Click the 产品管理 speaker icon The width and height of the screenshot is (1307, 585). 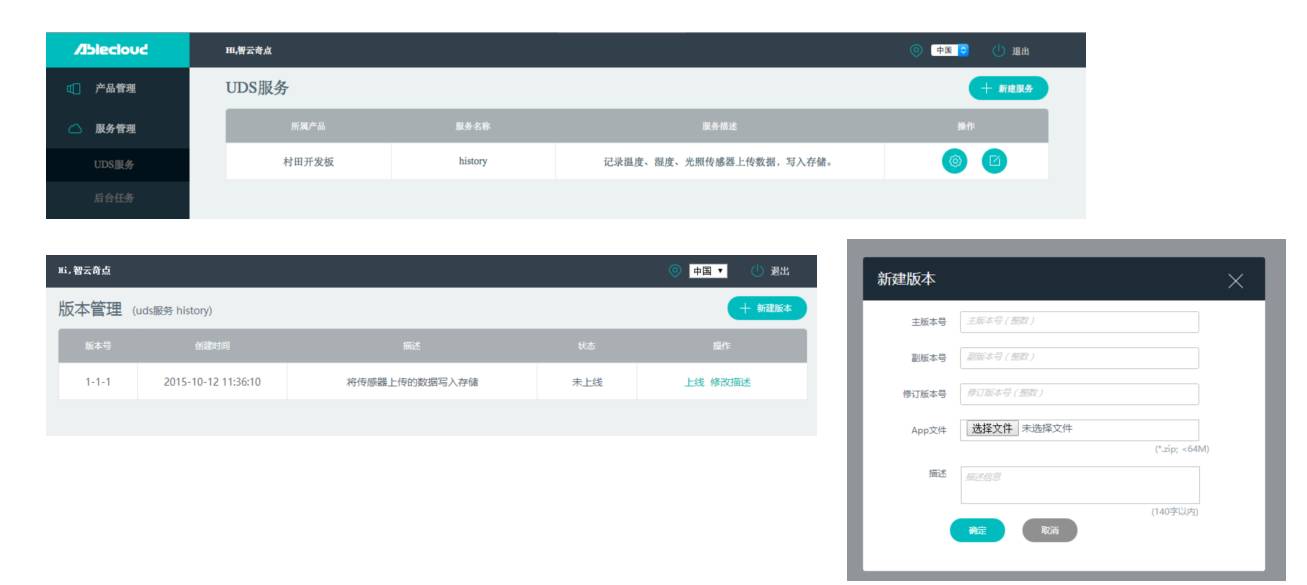(x=74, y=88)
